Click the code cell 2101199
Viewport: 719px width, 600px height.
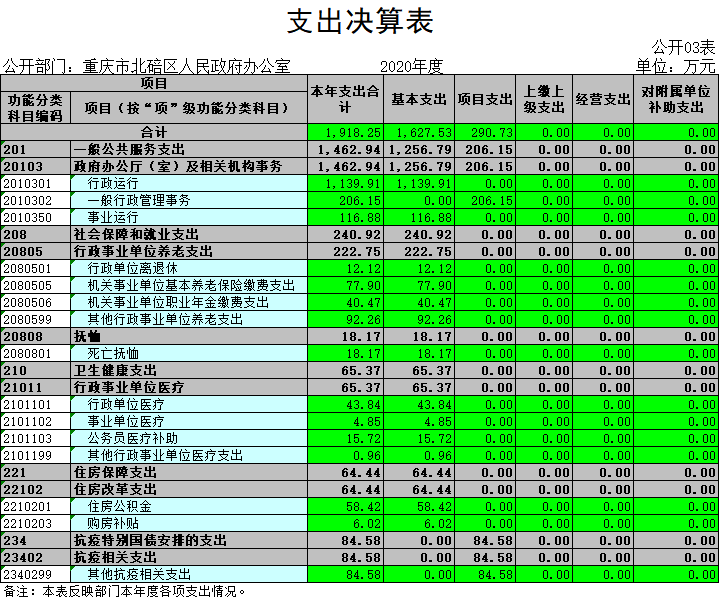click(x=35, y=455)
